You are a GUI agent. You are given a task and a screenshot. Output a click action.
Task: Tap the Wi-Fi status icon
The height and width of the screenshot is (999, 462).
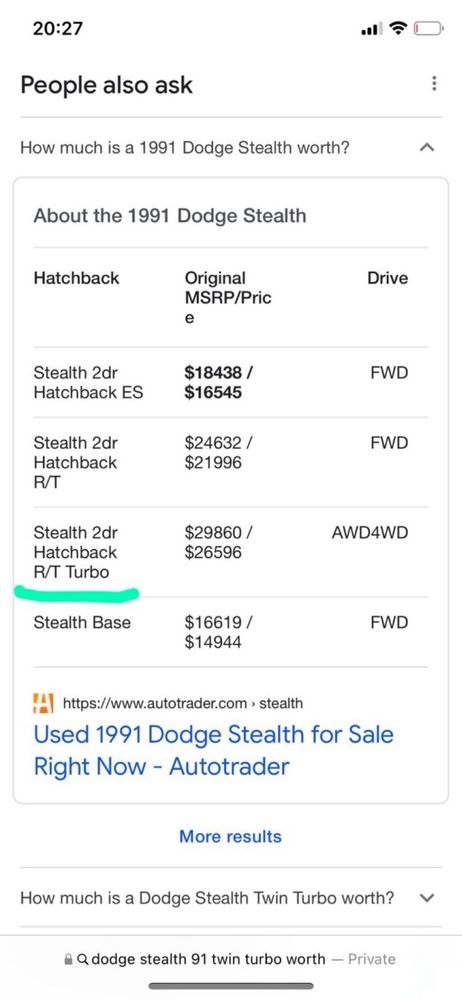point(399,28)
